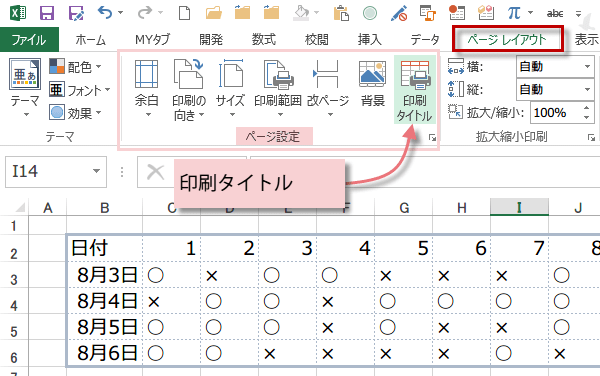Click the pi equation icon
Image resolution: width=600 pixels, height=376 pixels.
514,13
